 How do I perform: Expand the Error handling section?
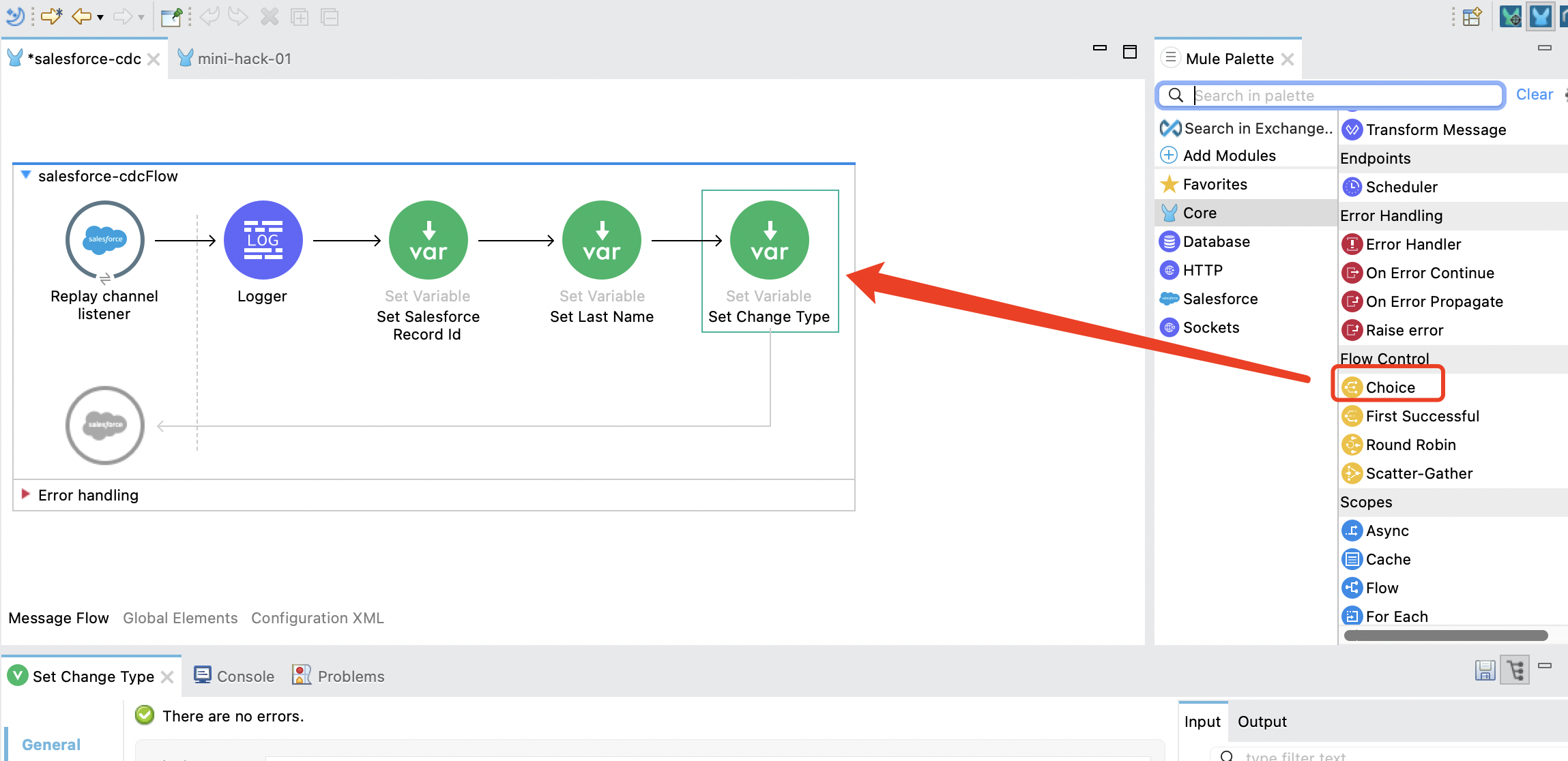(x=26, y=494)
